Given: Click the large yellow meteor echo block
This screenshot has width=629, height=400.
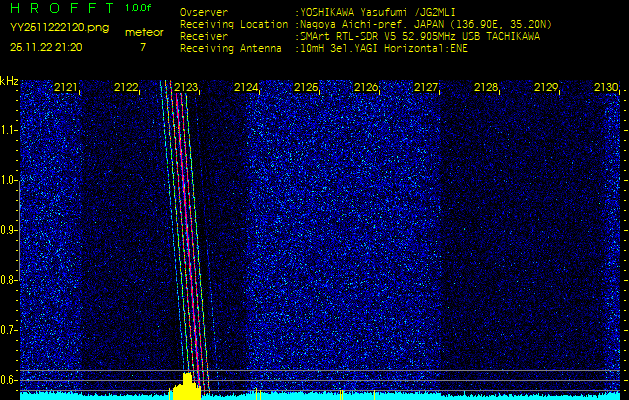Looking at the screenshot, I should 187,388.
